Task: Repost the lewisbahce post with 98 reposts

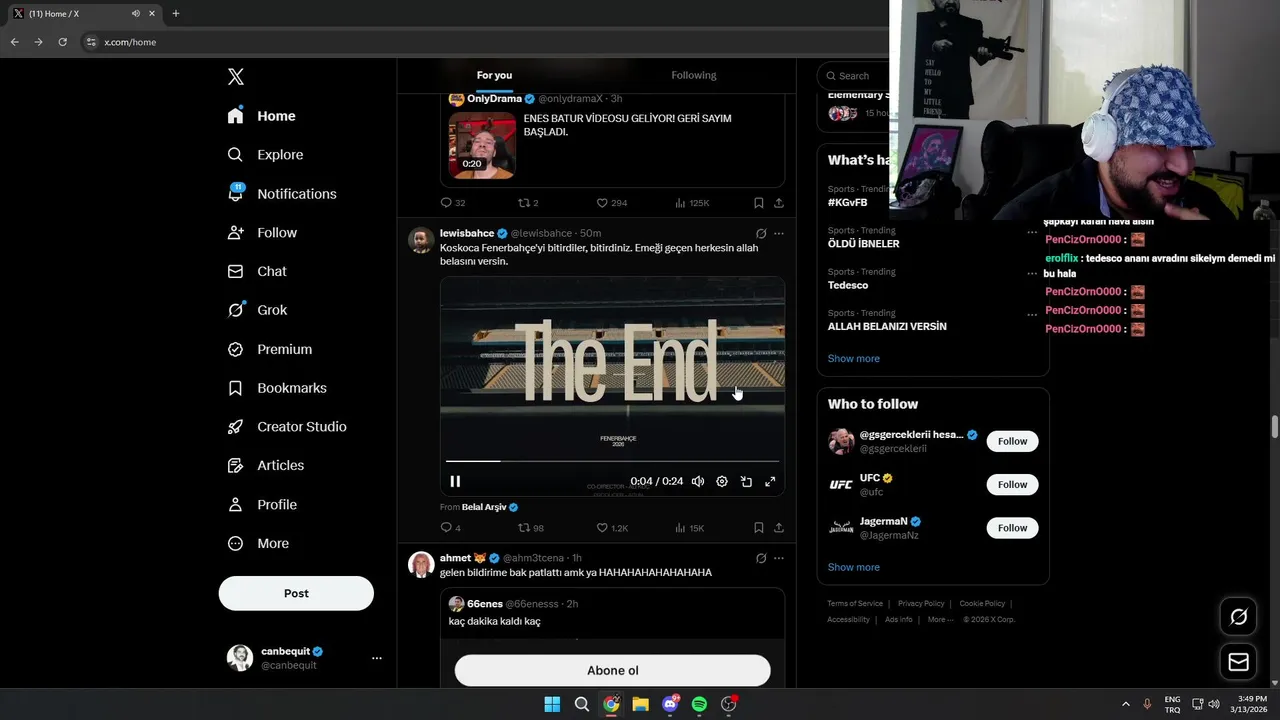Action: (x=531, y=528)
